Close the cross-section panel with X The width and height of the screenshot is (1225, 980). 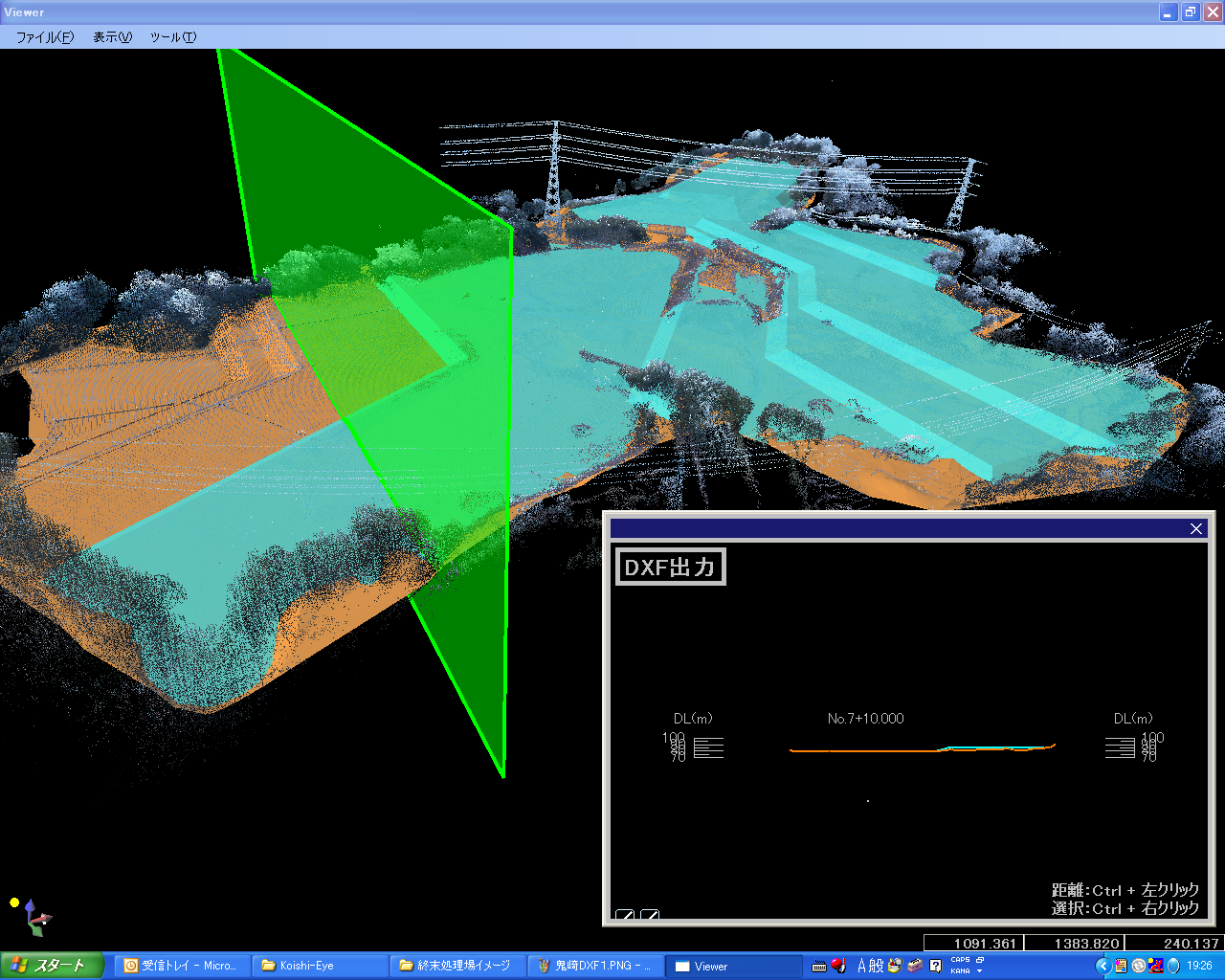[1195, 528]
